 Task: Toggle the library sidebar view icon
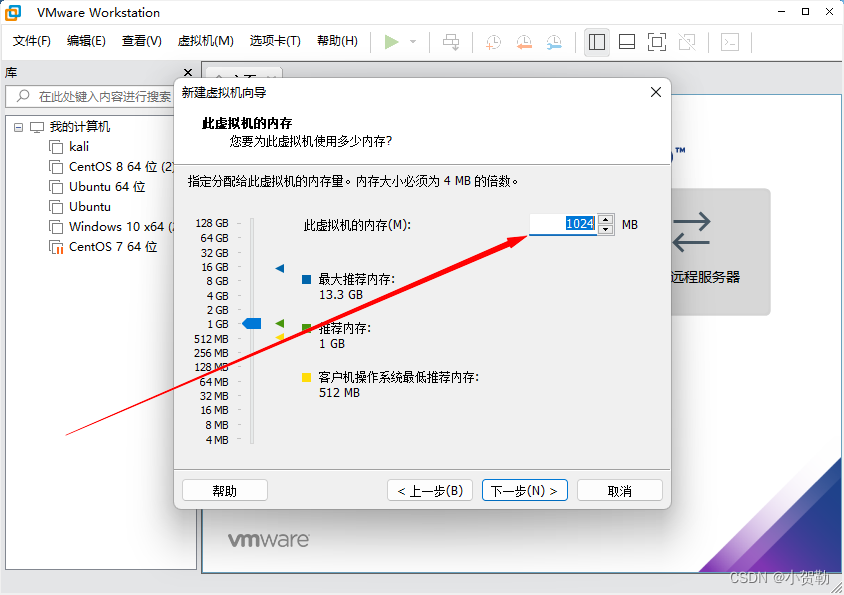click(597, 42)
